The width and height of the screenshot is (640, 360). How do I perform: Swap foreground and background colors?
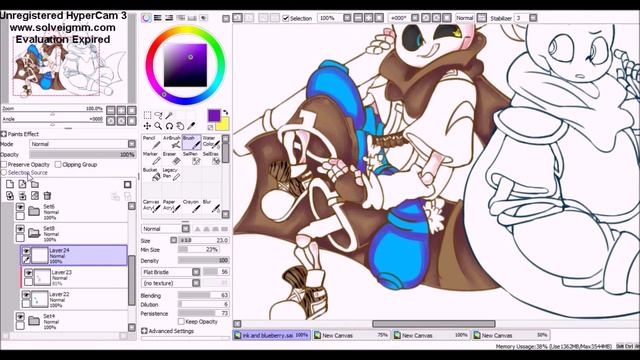(225, 112)
